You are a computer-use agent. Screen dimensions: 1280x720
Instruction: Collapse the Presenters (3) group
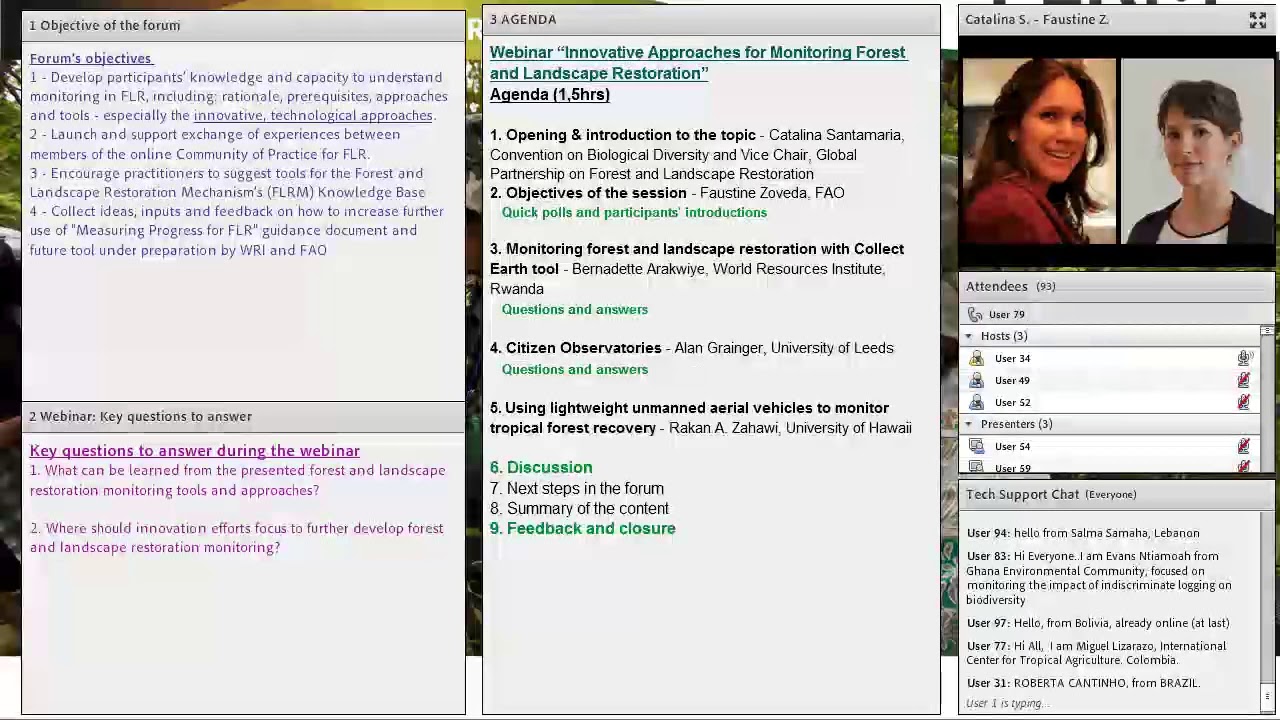pyautogui.click(x=968, y=424)
